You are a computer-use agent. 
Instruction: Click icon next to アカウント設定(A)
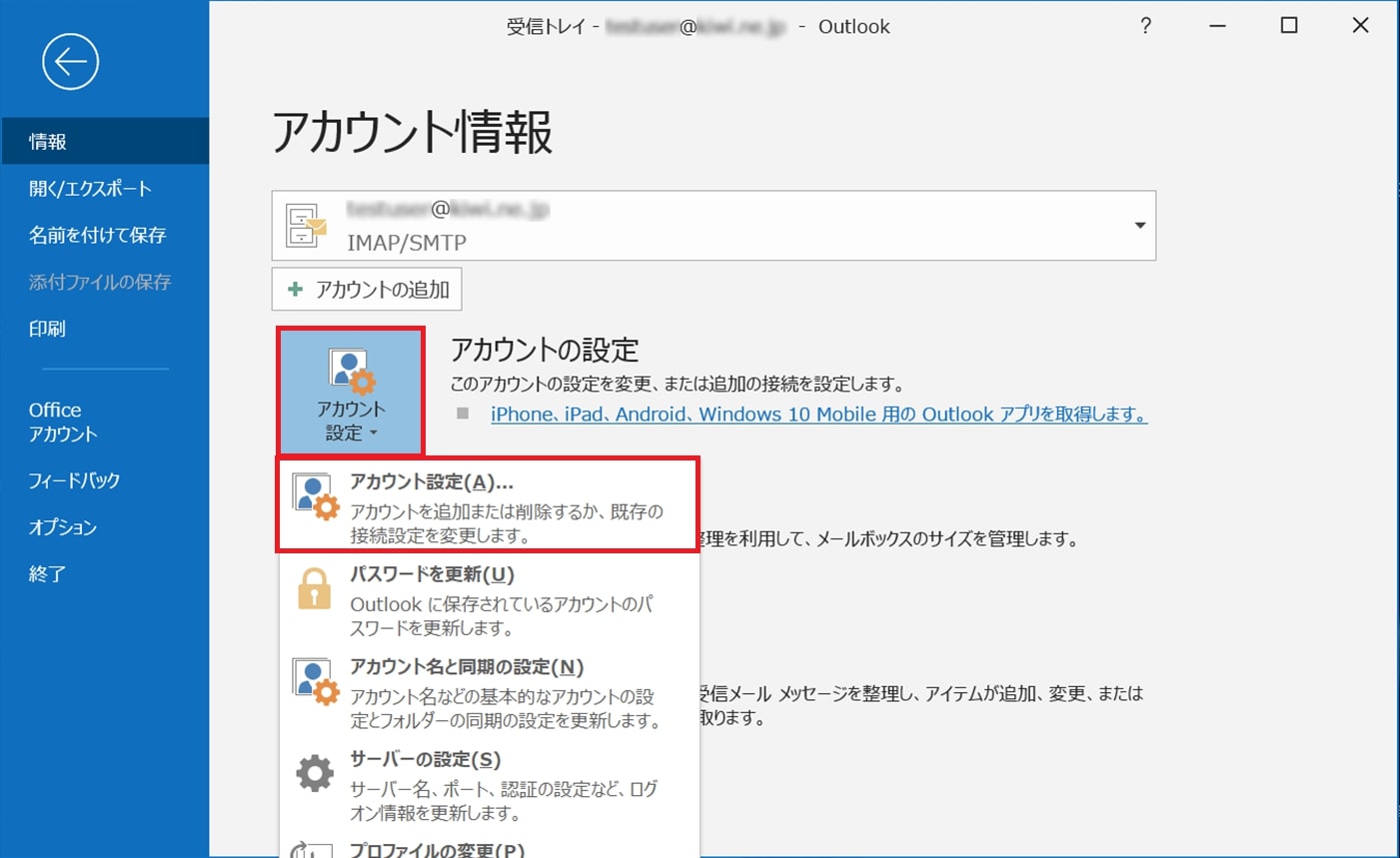point(315,497)
